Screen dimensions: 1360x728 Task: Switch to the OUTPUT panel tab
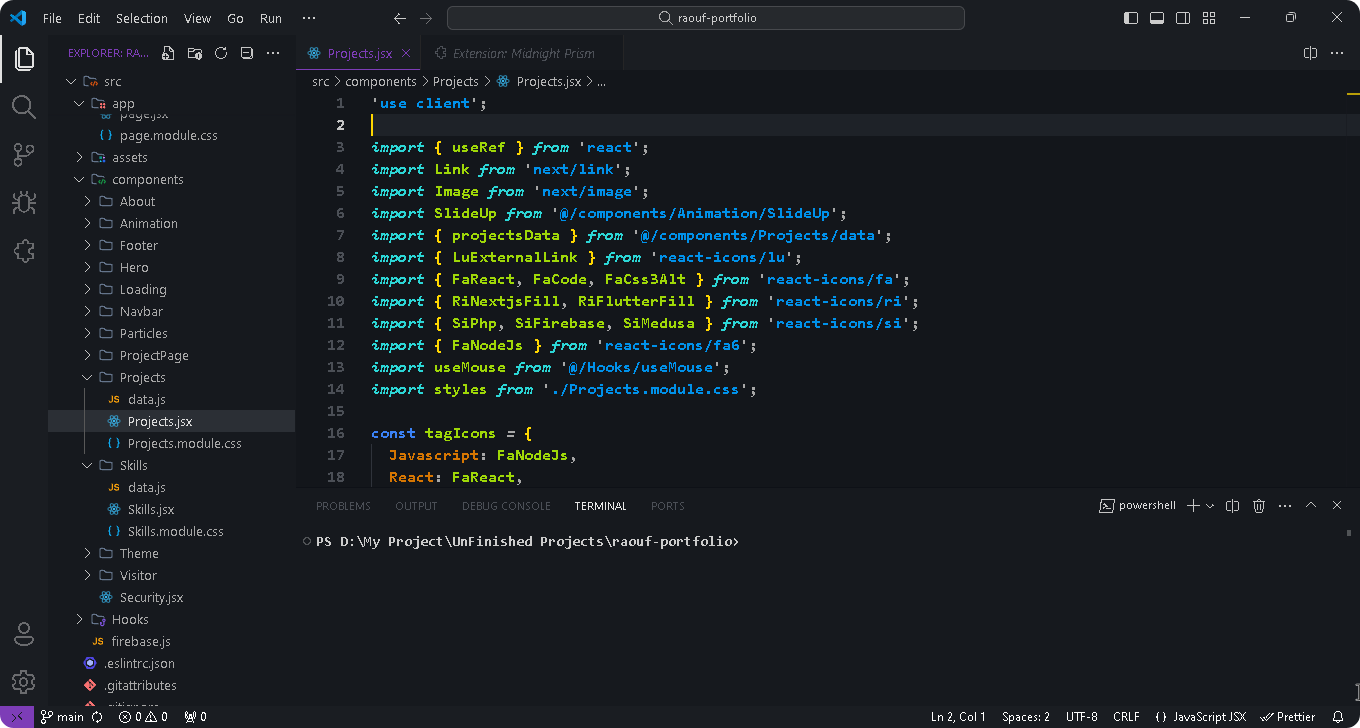(416, 506)
